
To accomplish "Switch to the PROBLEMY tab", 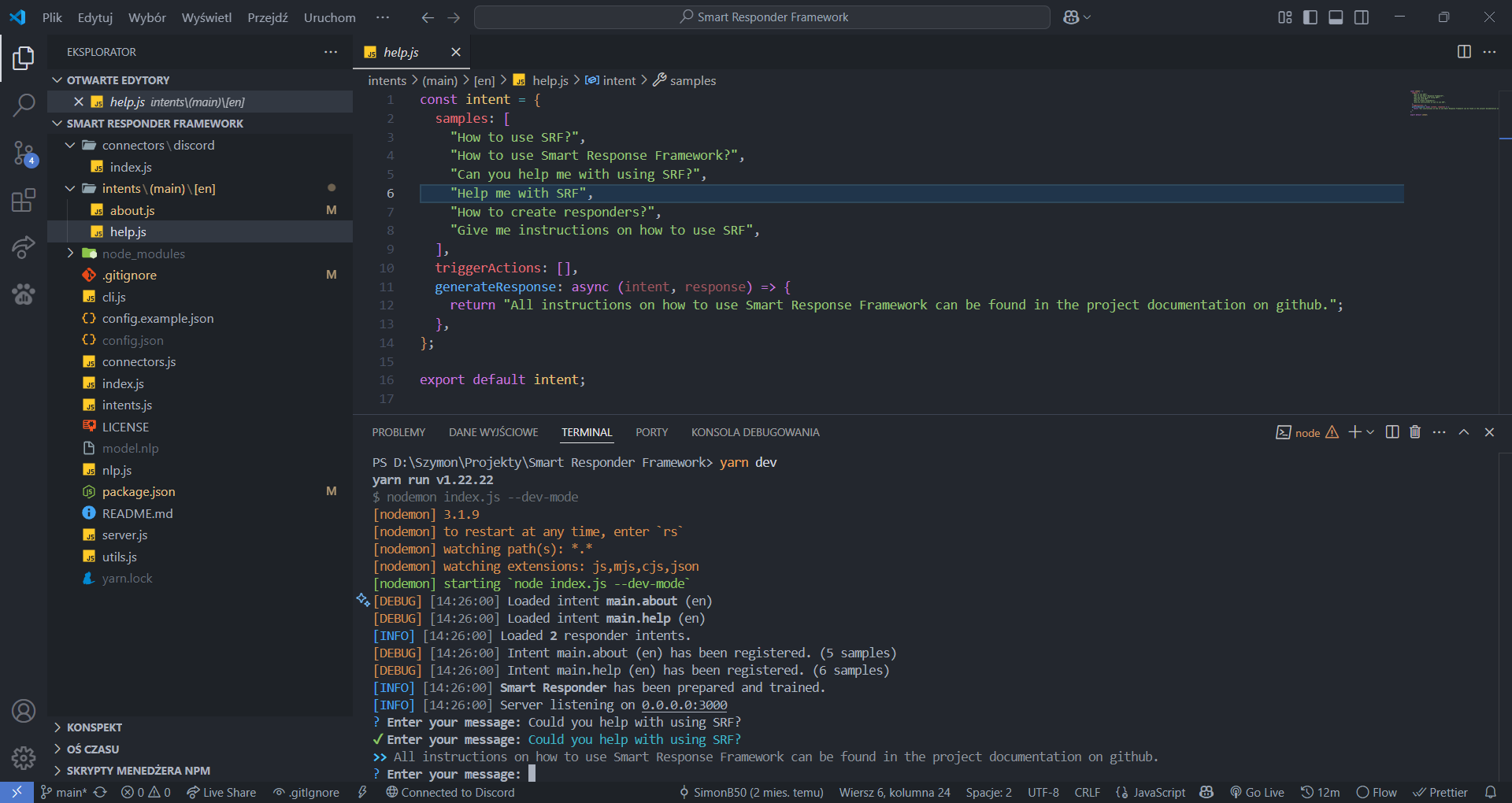I will tap(398, 431).
